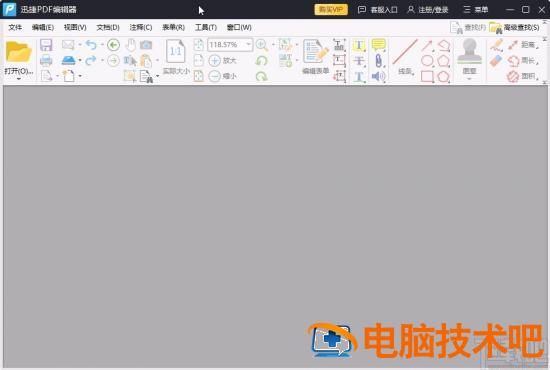550x370 pixels.
Task: Open the 文件 menu
Action: coord(15,27)
